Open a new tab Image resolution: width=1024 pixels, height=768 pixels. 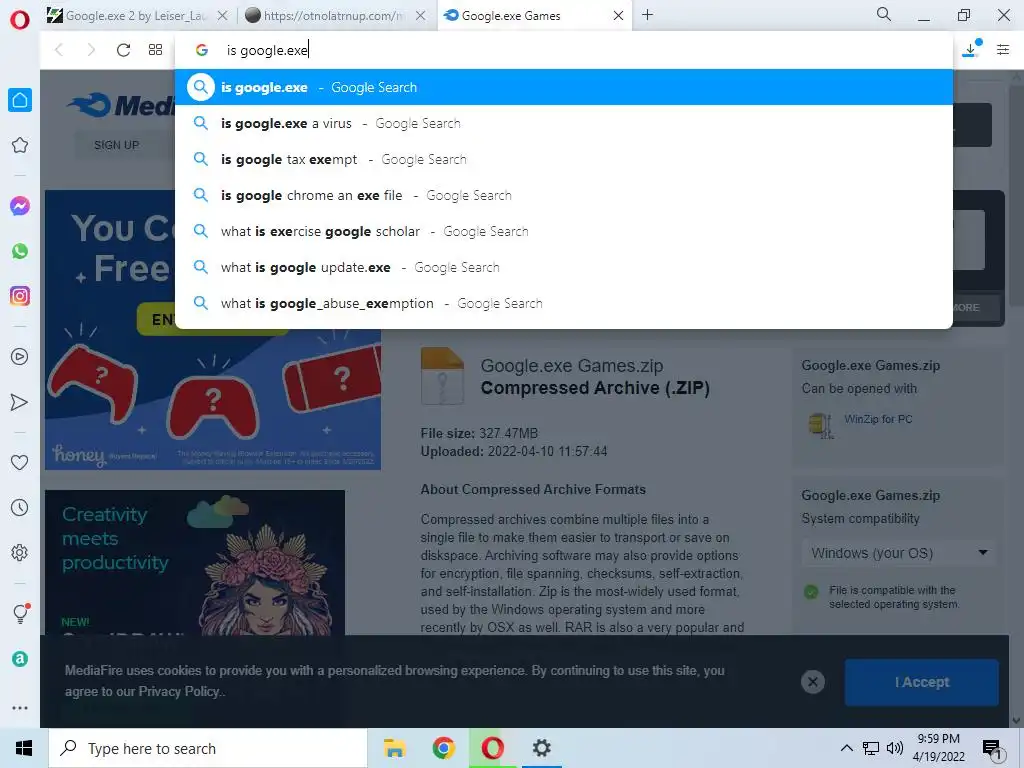[x=647, y=15]
